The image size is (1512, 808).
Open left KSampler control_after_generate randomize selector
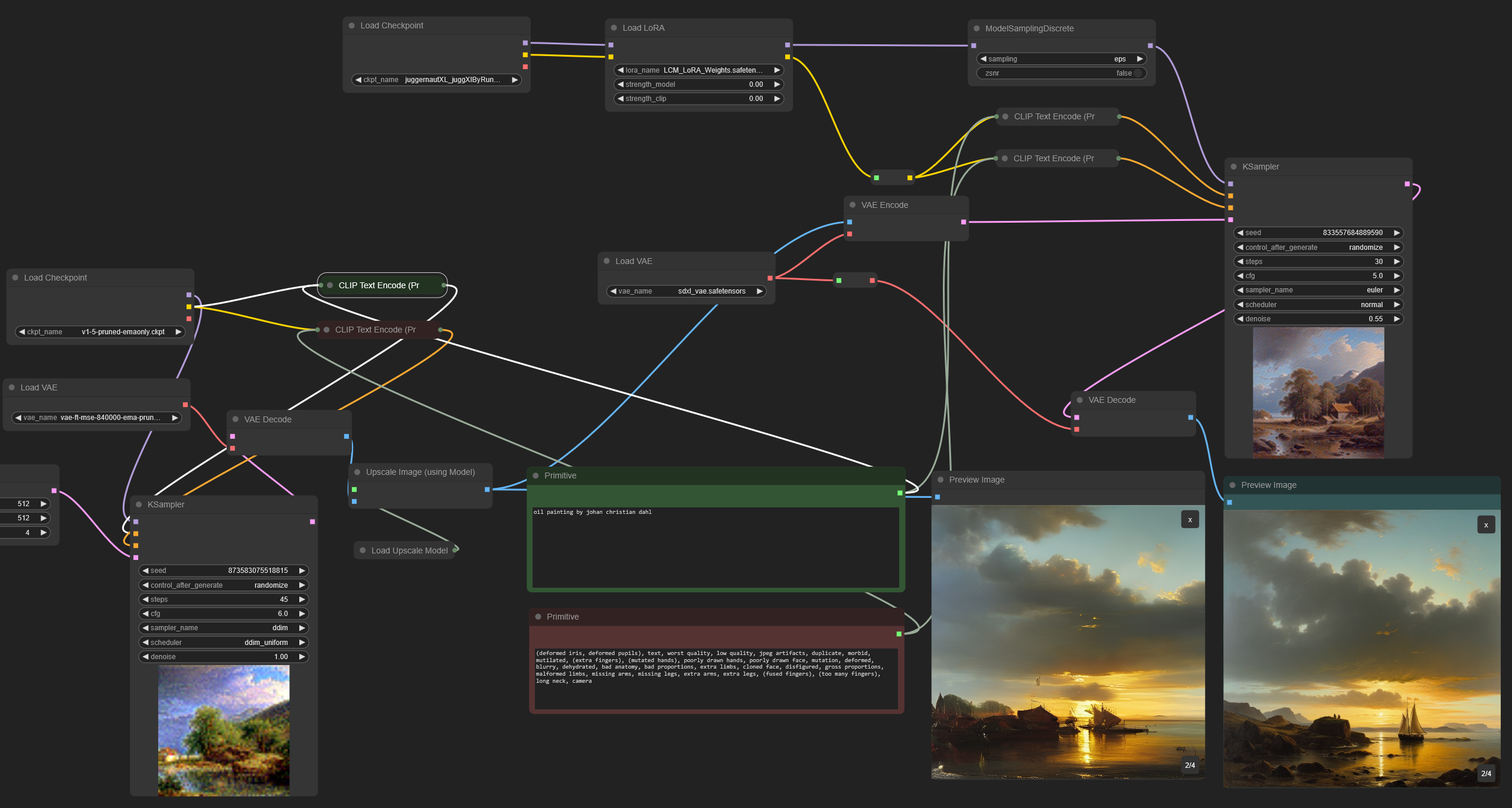tap(224, 585)
